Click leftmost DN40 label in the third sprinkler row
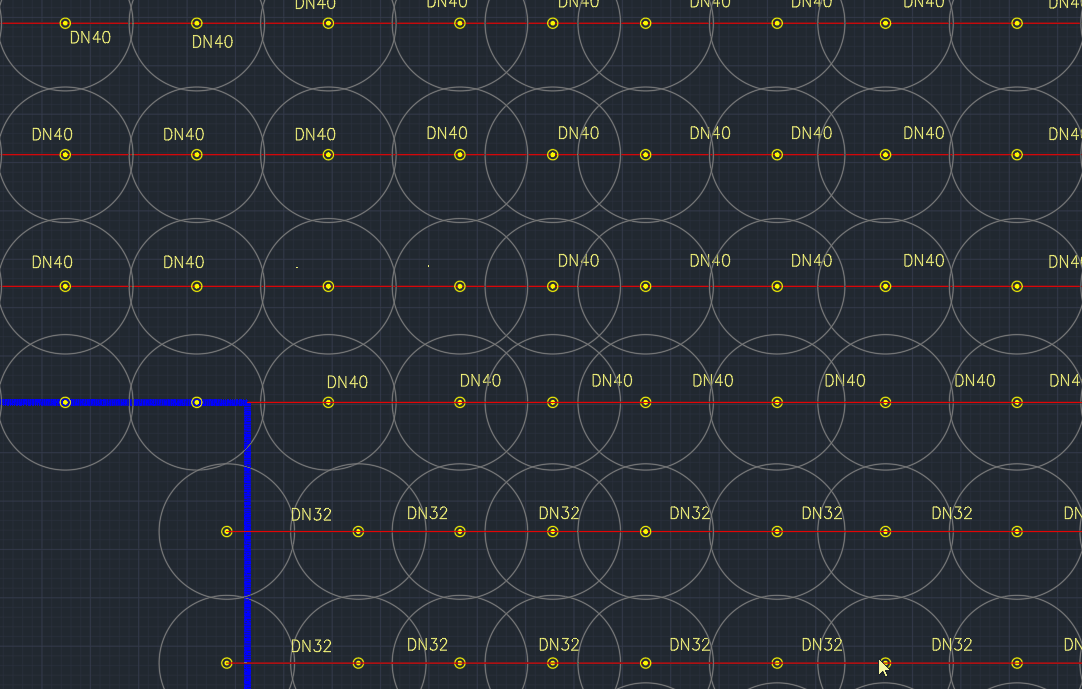Viewport: 1082px width, 689px height. click(52, 262)
